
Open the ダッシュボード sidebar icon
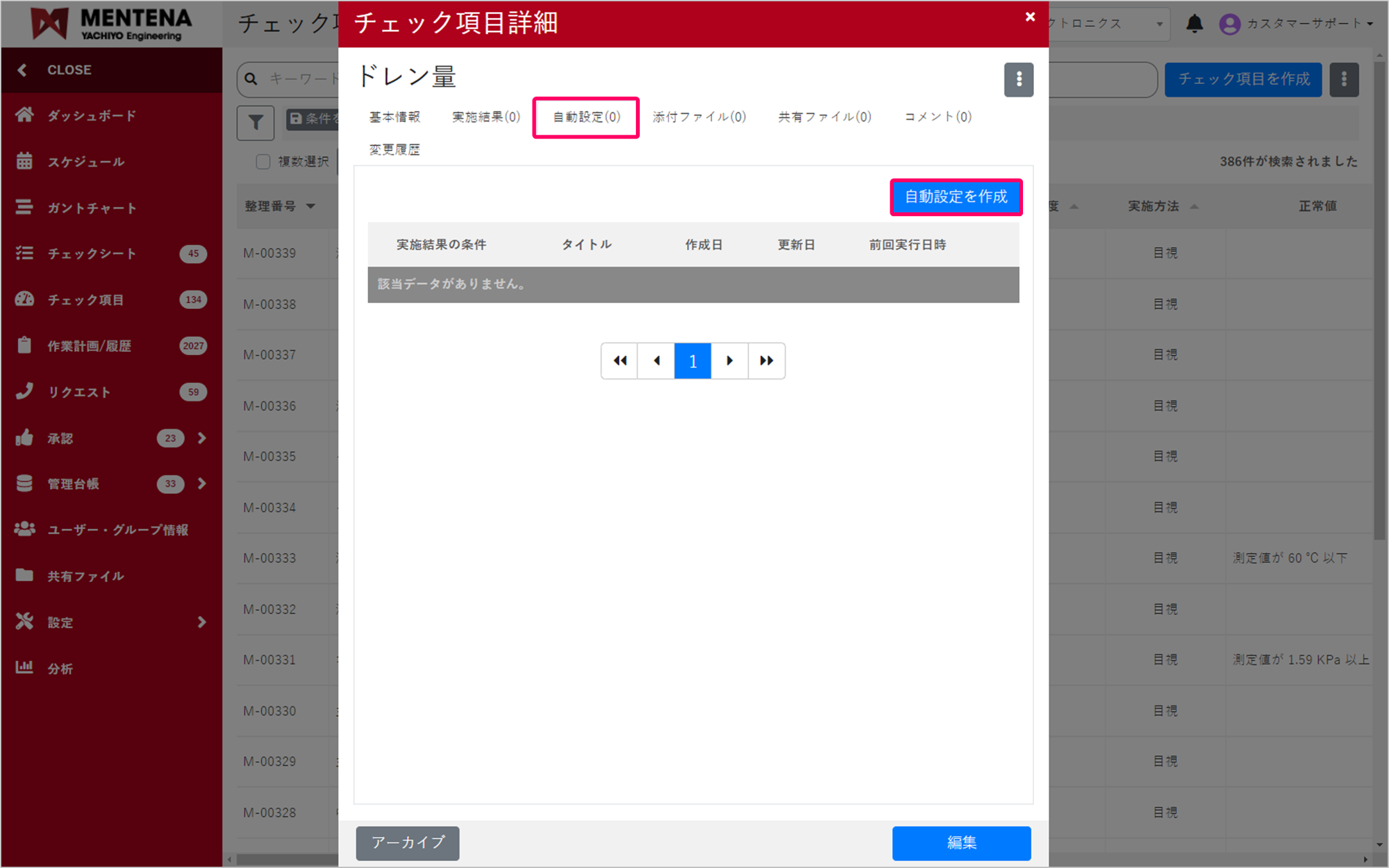(25, 115)
